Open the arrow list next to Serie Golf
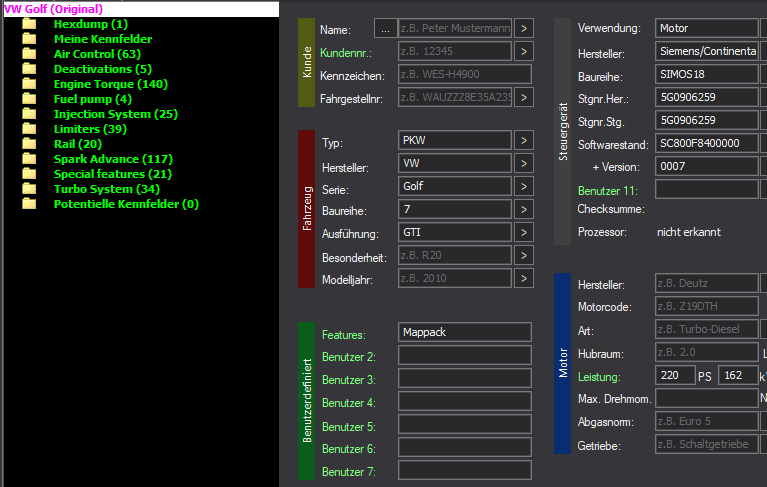This screenshot has height=487, width=767. pos(524,186)
